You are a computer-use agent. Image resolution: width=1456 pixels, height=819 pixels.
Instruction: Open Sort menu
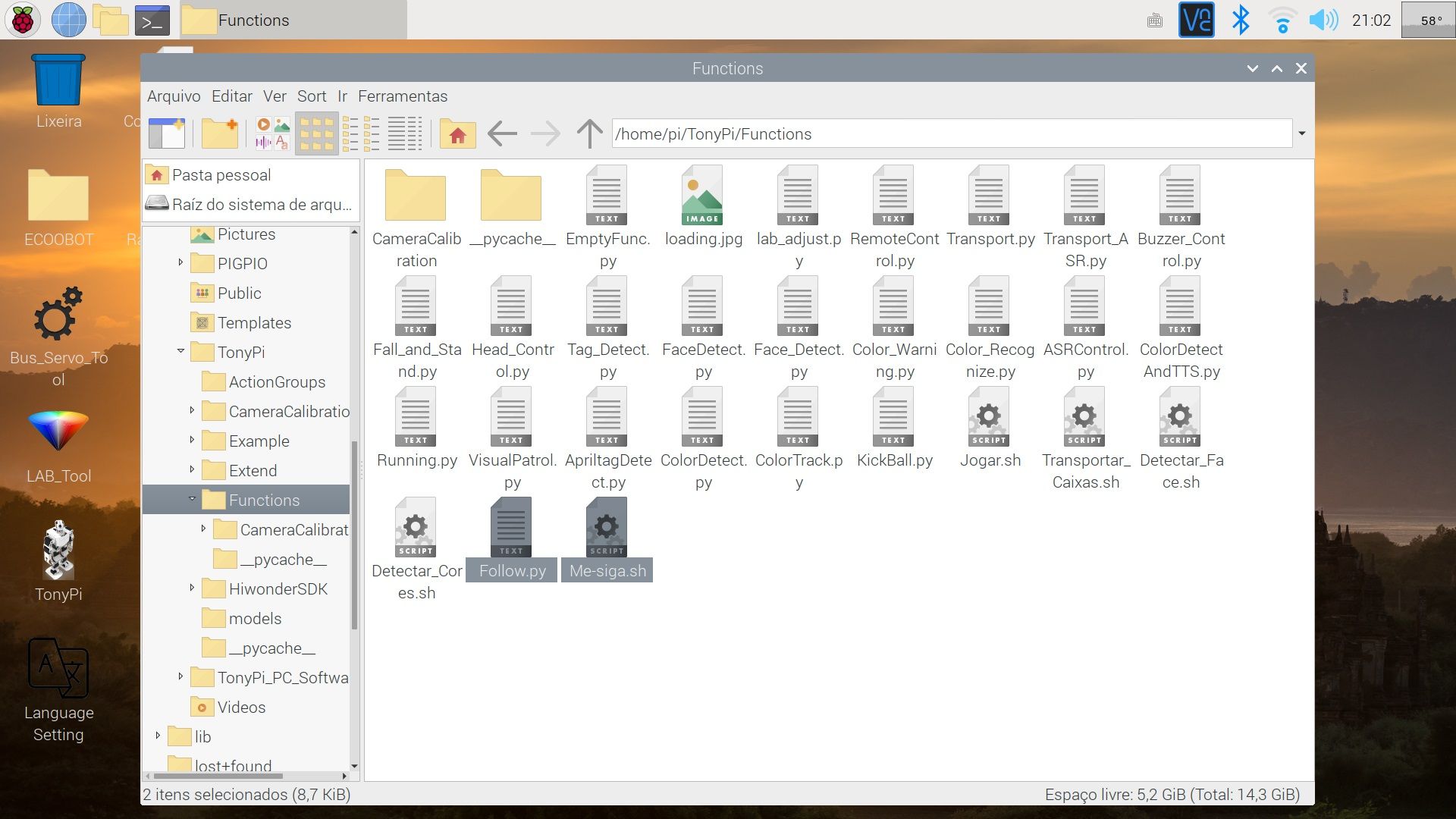tap(312, 96)
